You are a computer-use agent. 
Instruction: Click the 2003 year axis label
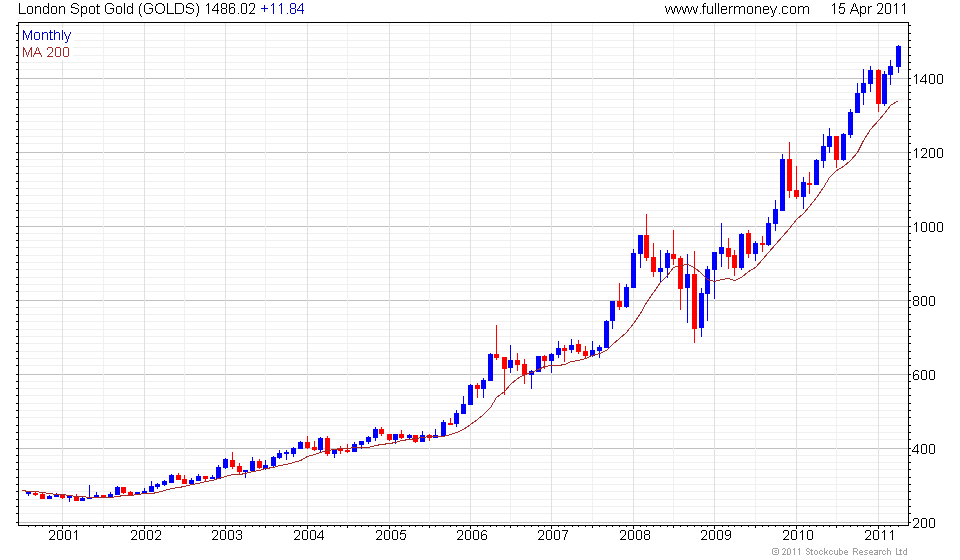[x=227, y=536]
